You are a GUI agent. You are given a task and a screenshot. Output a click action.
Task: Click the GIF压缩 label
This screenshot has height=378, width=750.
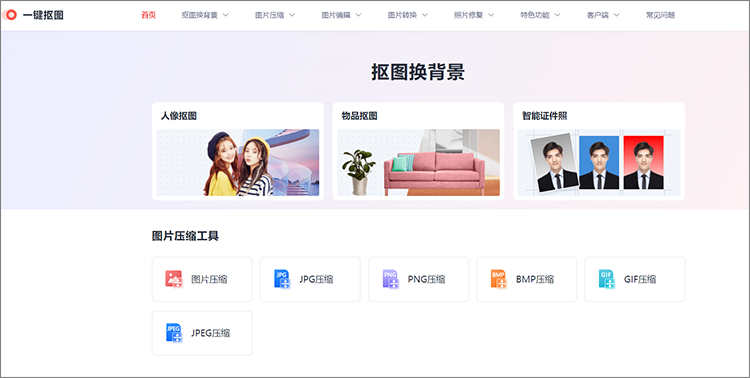pyautogui.click(x=640, y=279)
